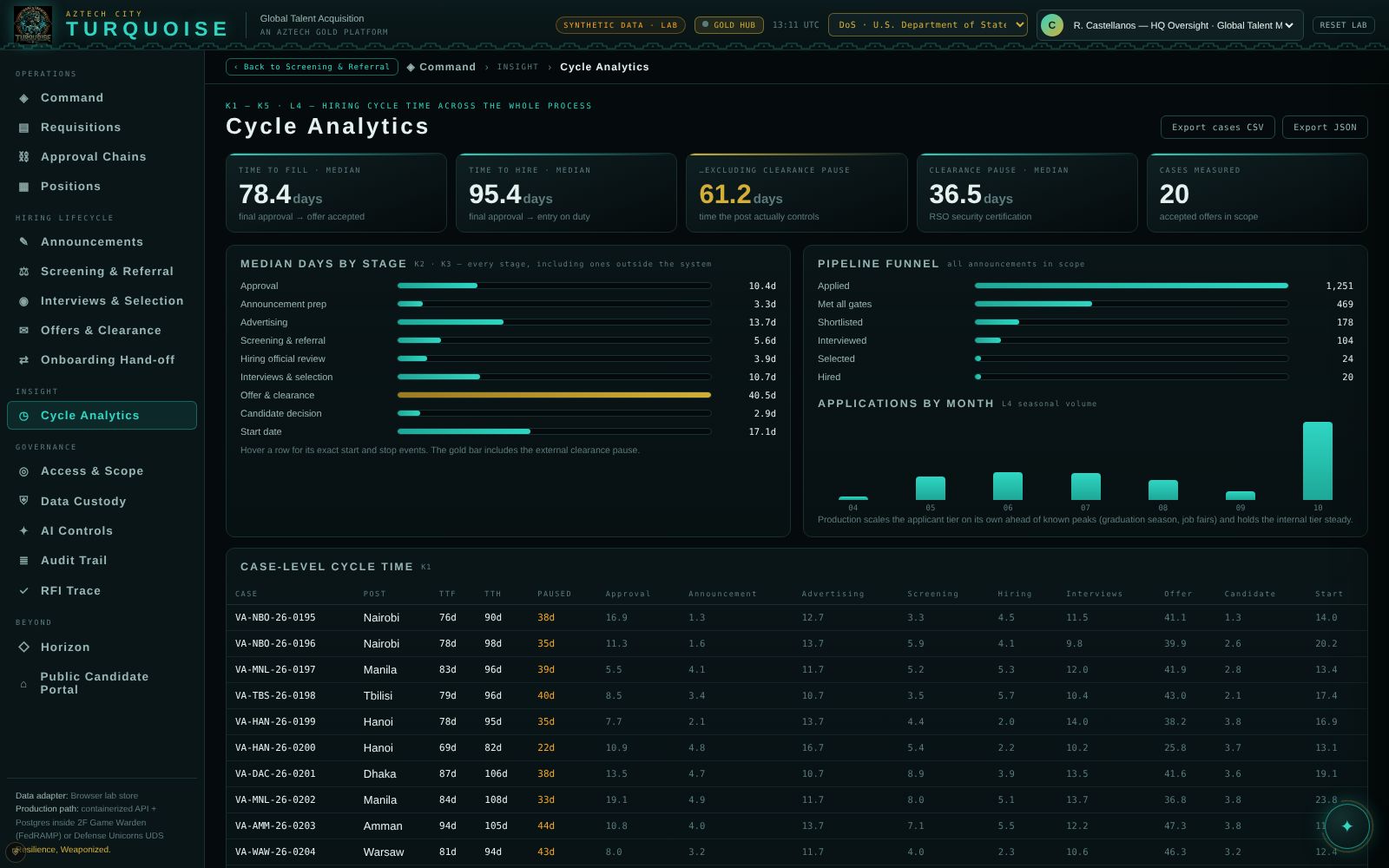The height and width of the screenshot is (868, 1389).
Task: Click the RFI Trace checkmark icon
Action: (23, 591)
